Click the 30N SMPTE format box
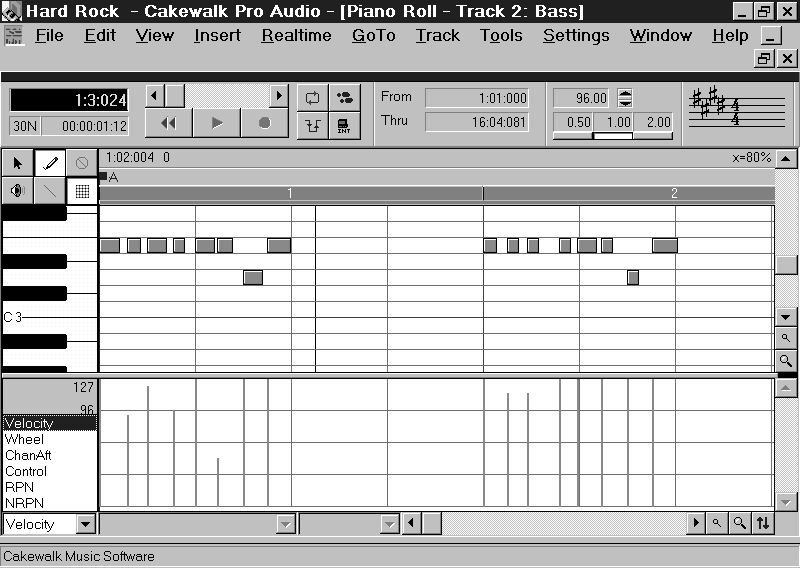 [24, 126]
